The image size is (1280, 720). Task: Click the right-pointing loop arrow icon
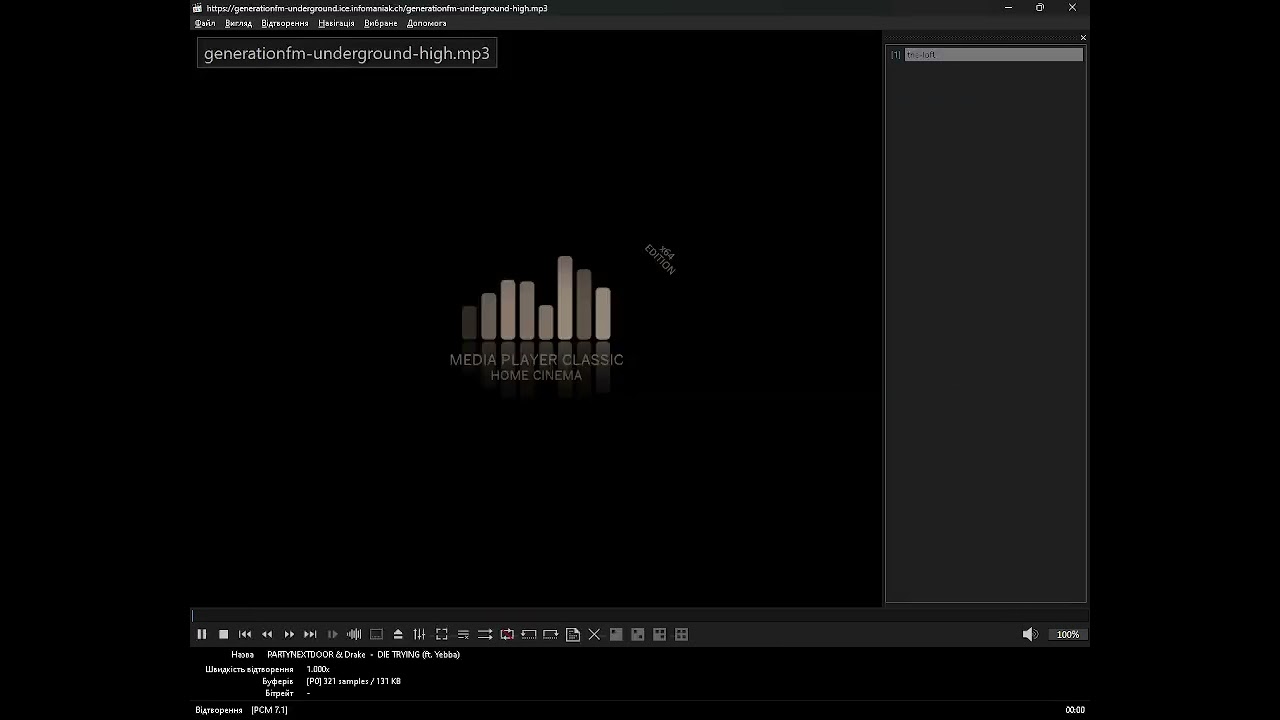pyautogui.click(x=550, y=634)
